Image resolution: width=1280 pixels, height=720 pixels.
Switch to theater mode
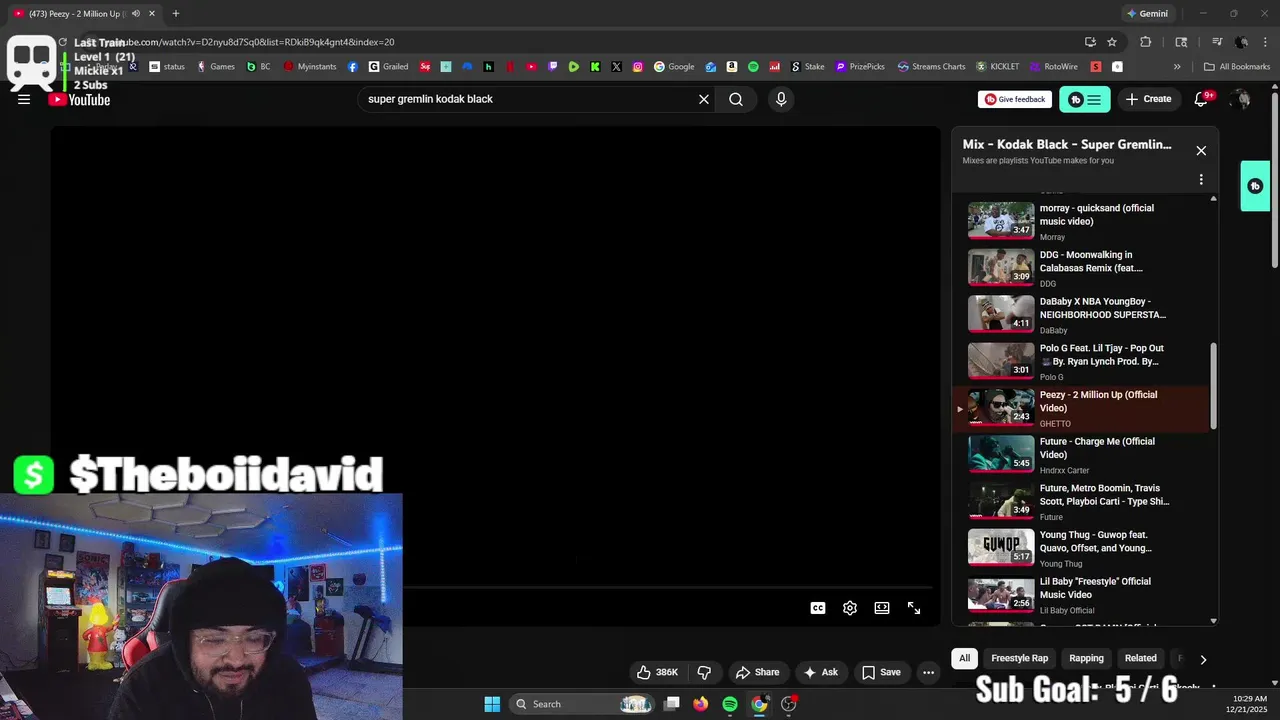pyautogui.click(x=882, y=608)
